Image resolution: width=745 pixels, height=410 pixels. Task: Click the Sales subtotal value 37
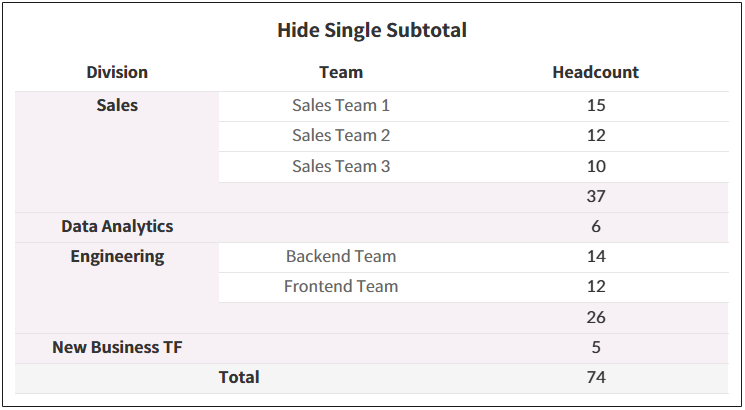[596, 197]
